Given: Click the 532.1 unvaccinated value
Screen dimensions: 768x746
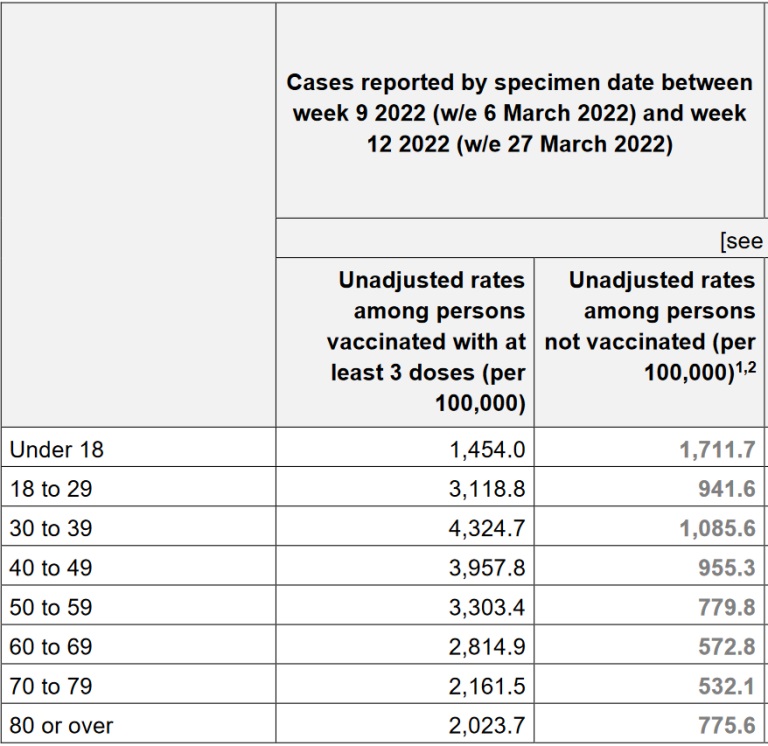Looking at the screenshot, I should 727,686.
